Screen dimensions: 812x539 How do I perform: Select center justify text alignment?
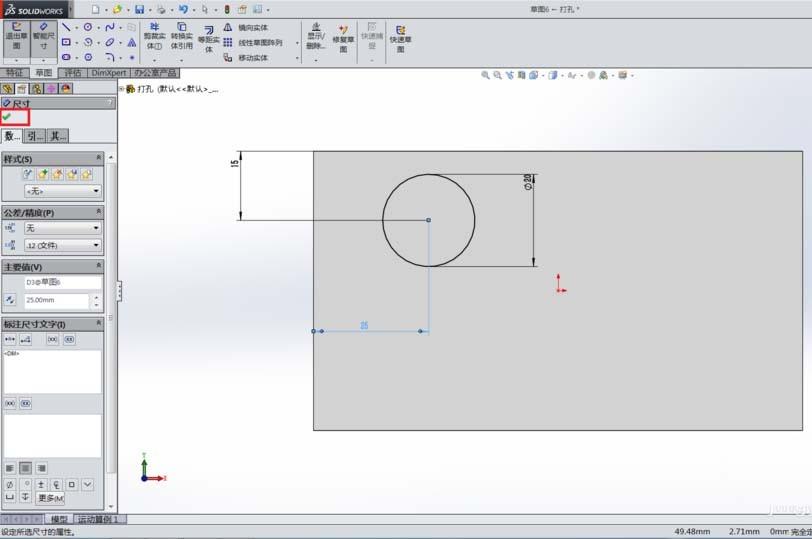pos(25,468)
